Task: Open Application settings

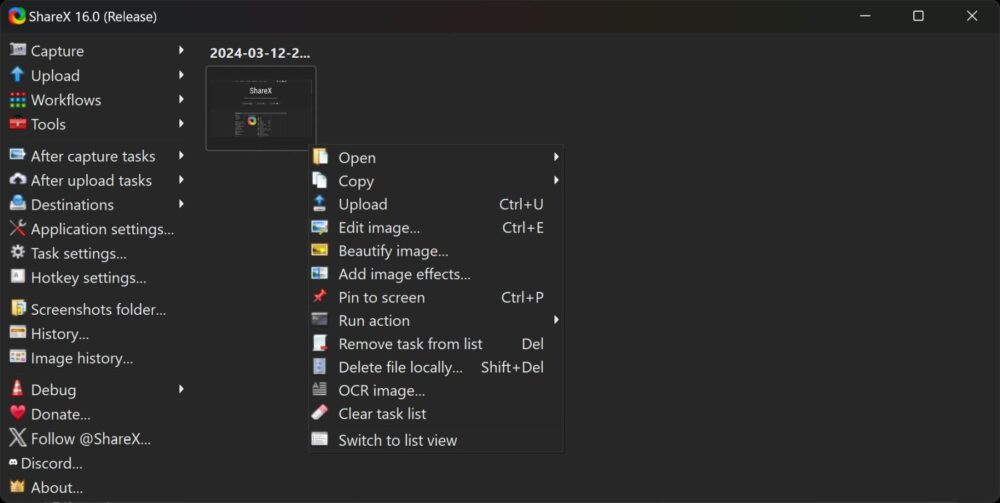Action: 102,229
